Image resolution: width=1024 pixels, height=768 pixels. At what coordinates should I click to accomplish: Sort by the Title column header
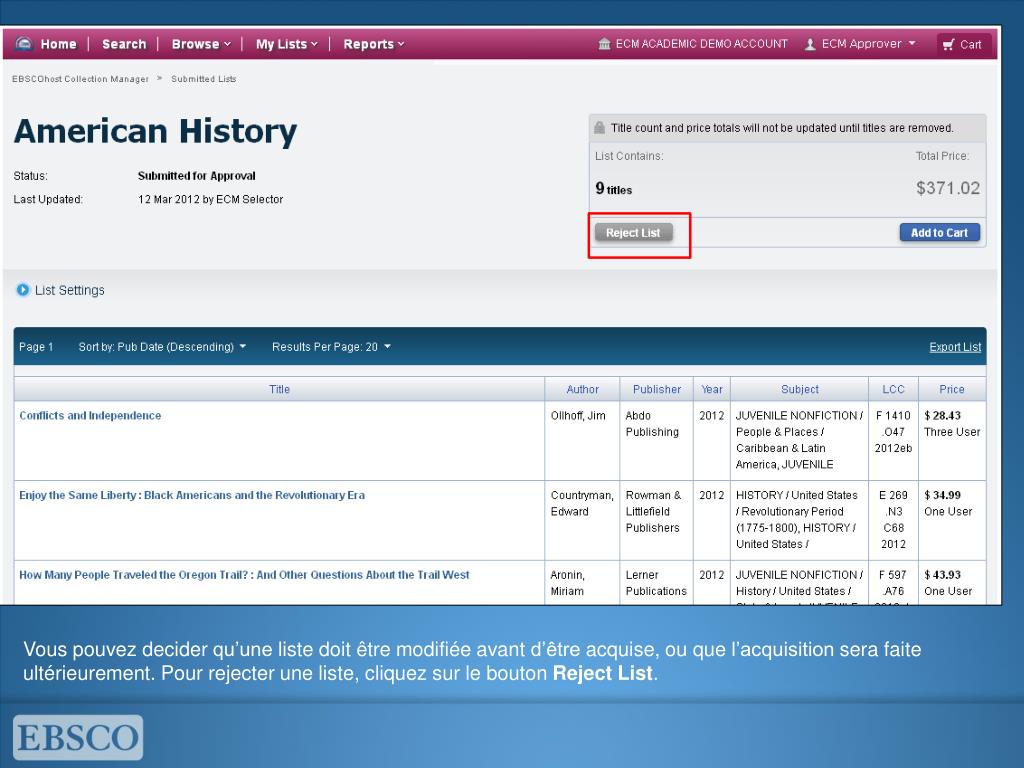coord(280,389)
